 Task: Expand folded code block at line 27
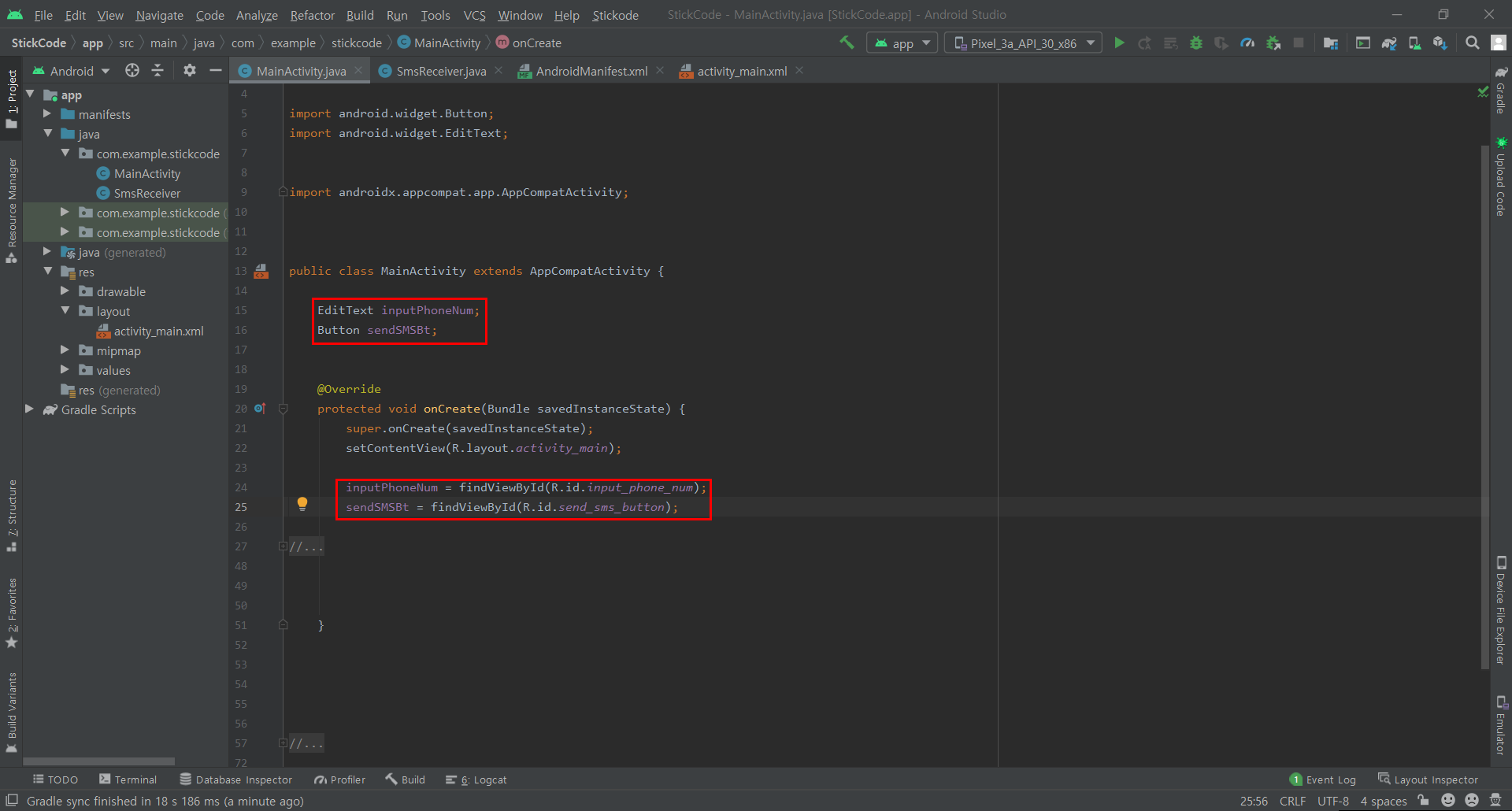[283, 546]
